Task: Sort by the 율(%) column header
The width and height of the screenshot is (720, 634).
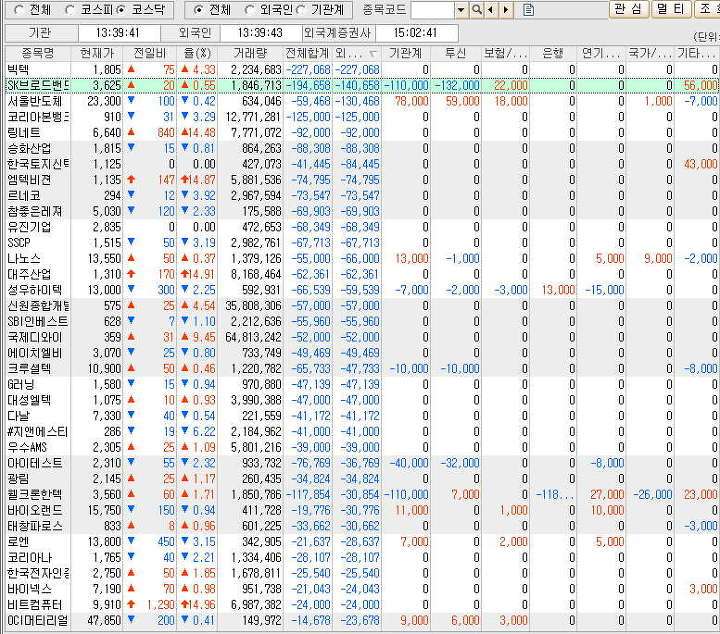Action: click(197, 53)
